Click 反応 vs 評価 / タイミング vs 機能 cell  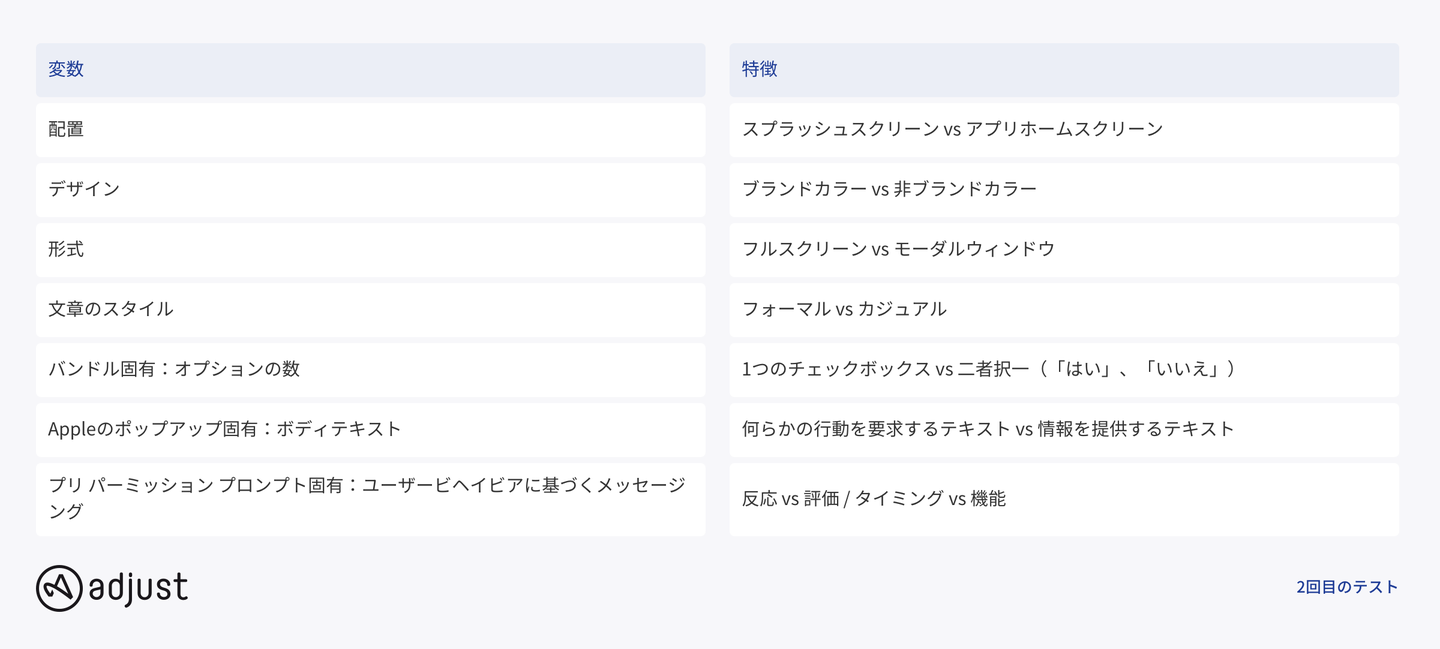coord(1063,498)
